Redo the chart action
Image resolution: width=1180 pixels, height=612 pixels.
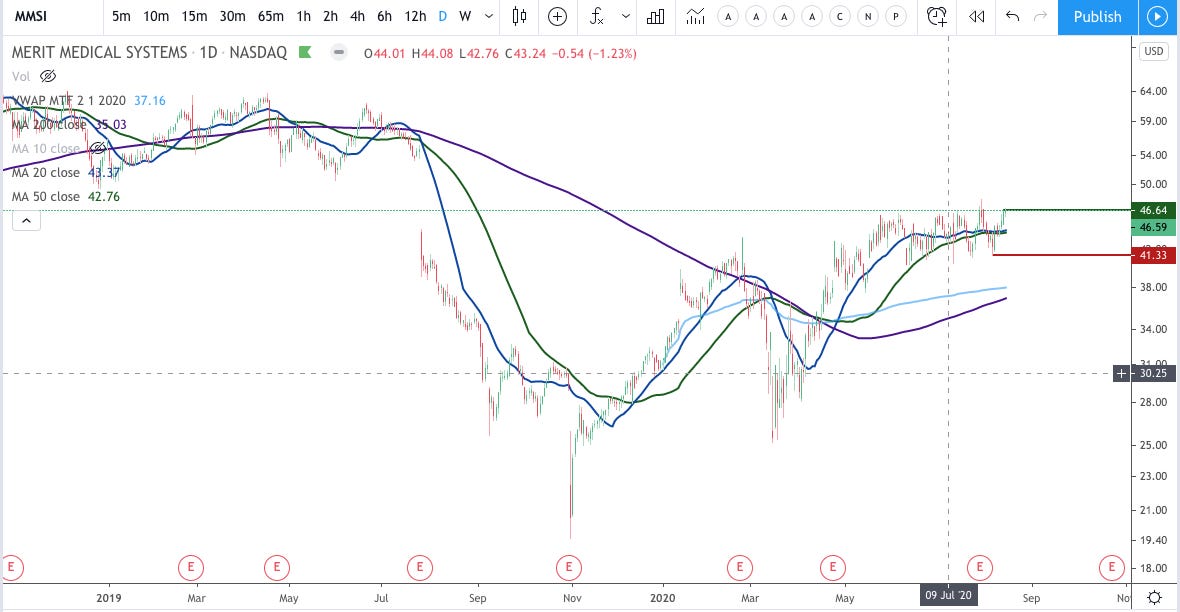click(1040, 17)
